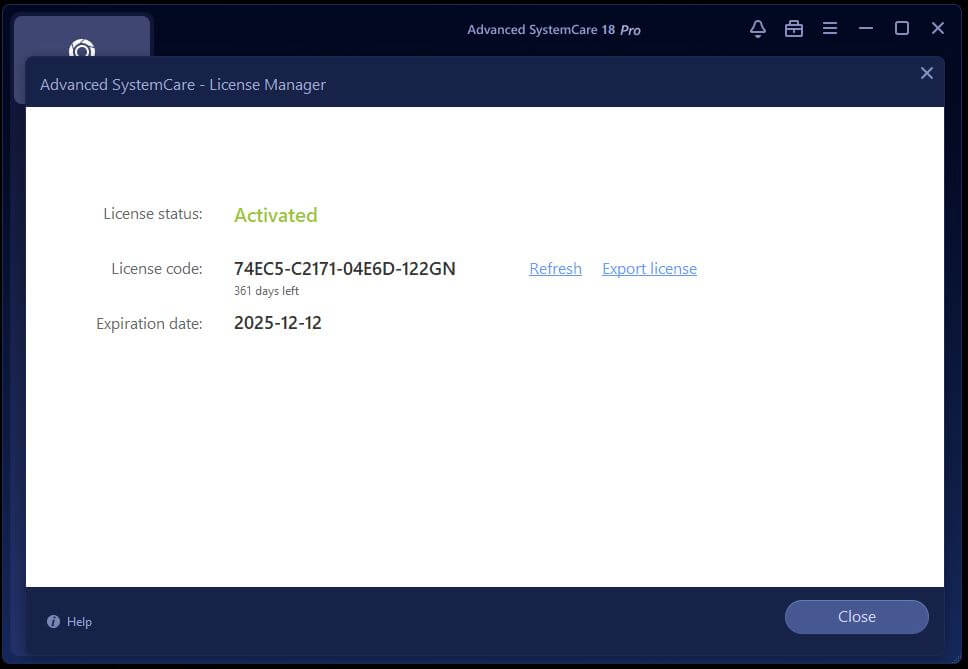This screenshot has height=669, width=968.
Task: Maximize the Advanced SystemCare window
Action: [x=901, y=28]
